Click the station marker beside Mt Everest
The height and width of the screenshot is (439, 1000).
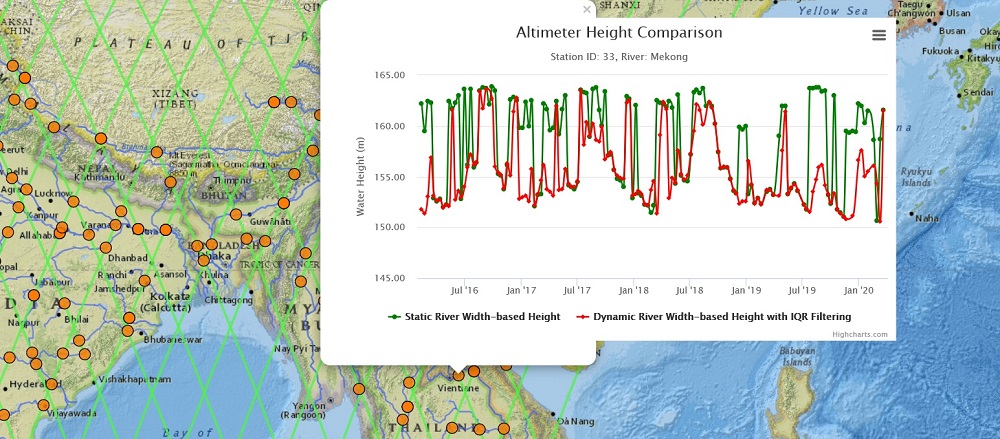click(x=157, y=152)
